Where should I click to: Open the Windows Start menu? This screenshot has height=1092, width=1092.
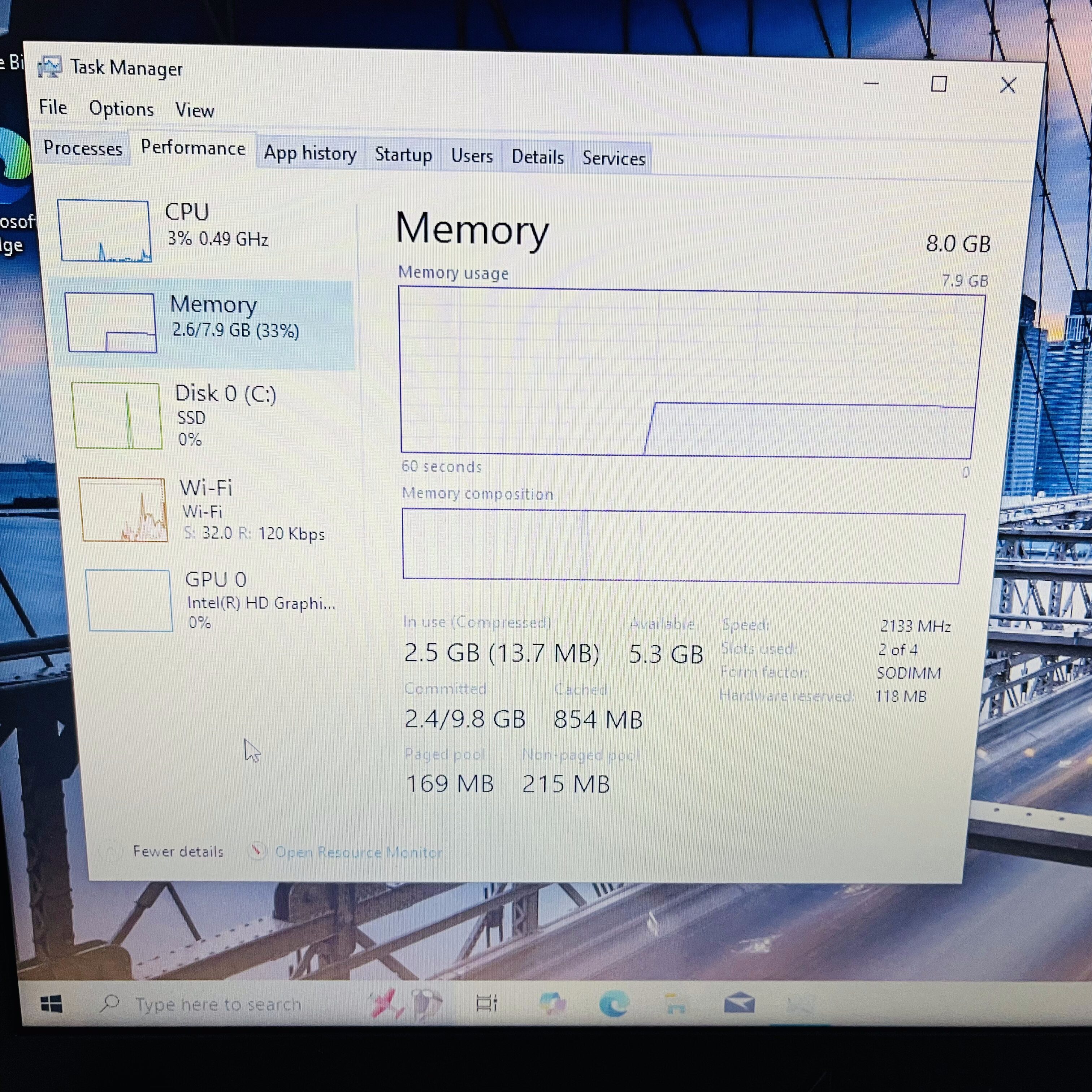click(51, 1004)
